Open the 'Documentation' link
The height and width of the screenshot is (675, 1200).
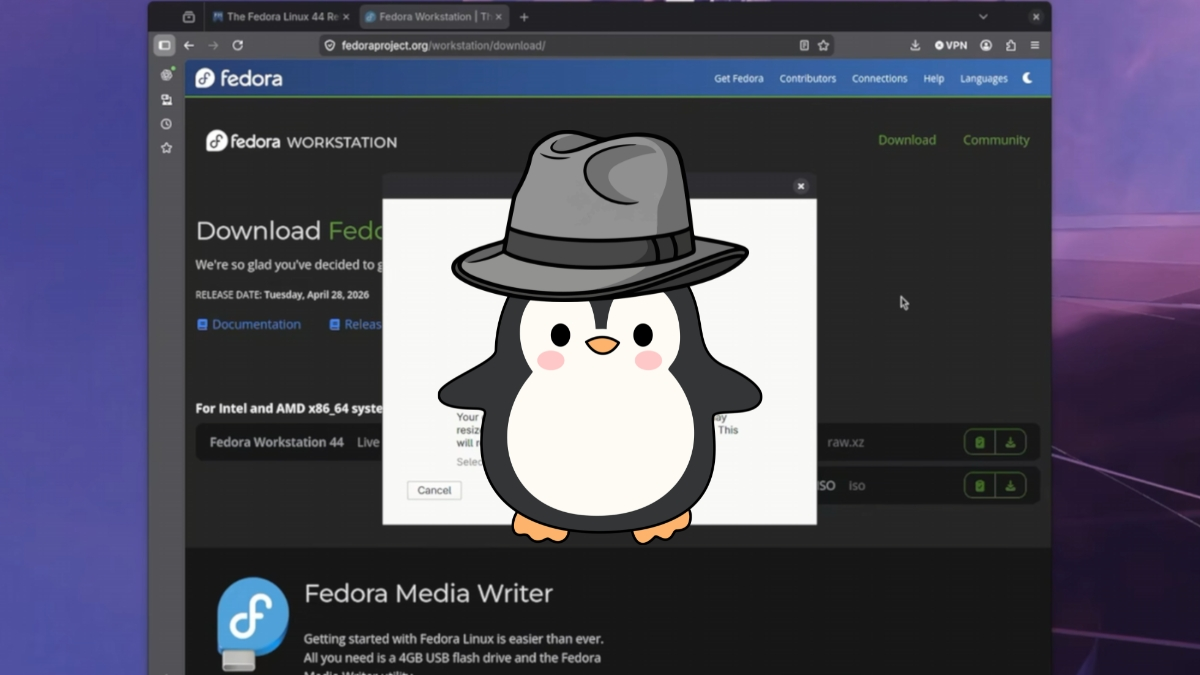point(249,324)
